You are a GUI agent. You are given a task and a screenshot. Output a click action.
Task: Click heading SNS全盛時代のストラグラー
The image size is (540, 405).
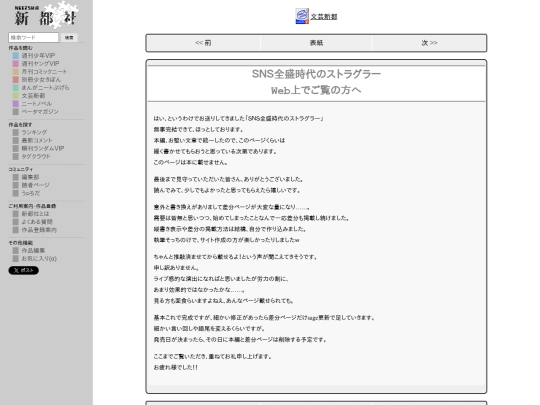(316, 74)
